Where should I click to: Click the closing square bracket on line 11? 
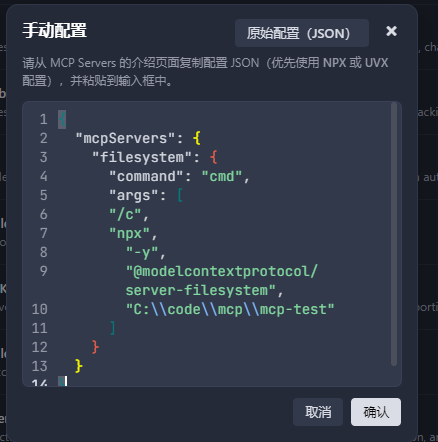click(113, 328)
